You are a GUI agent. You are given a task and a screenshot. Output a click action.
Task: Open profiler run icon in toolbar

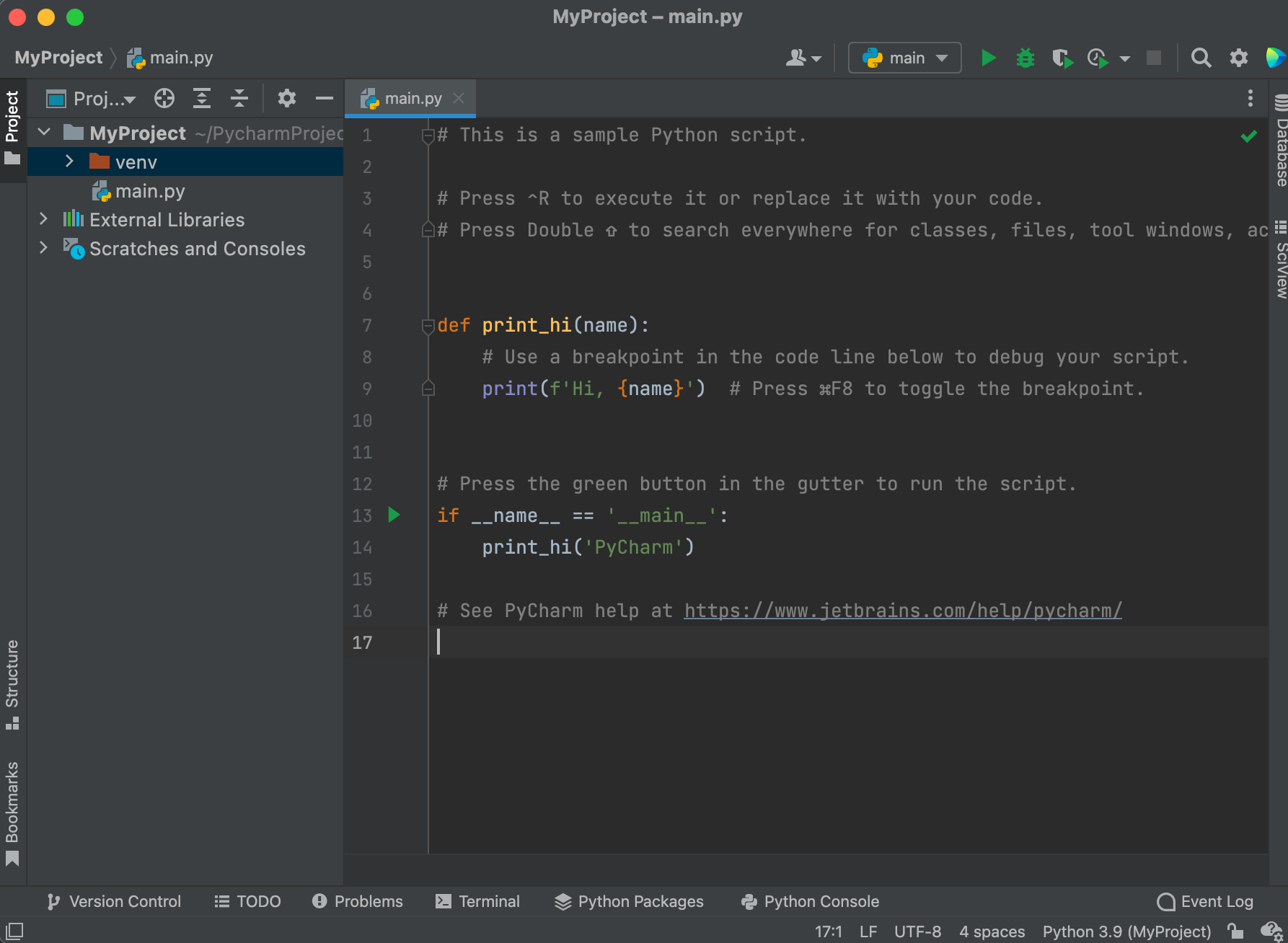tap(1098, 58)
